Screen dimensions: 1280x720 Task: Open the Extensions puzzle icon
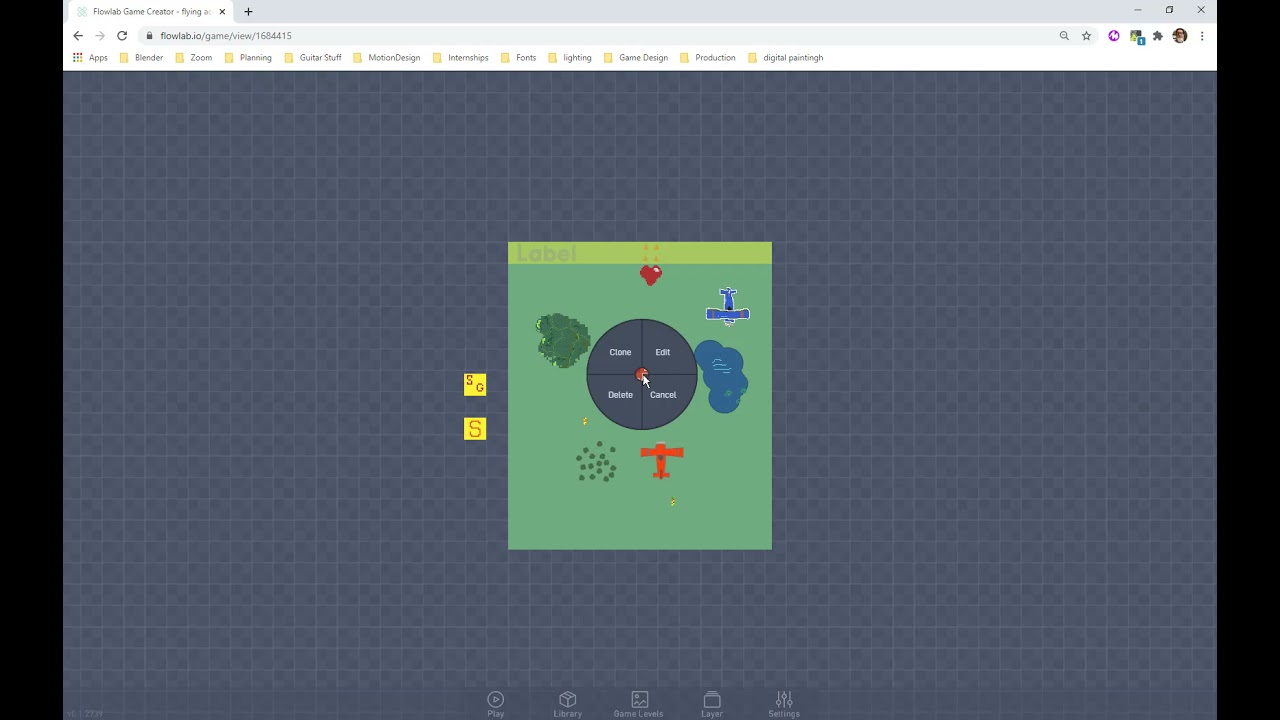pos(1158,36)
